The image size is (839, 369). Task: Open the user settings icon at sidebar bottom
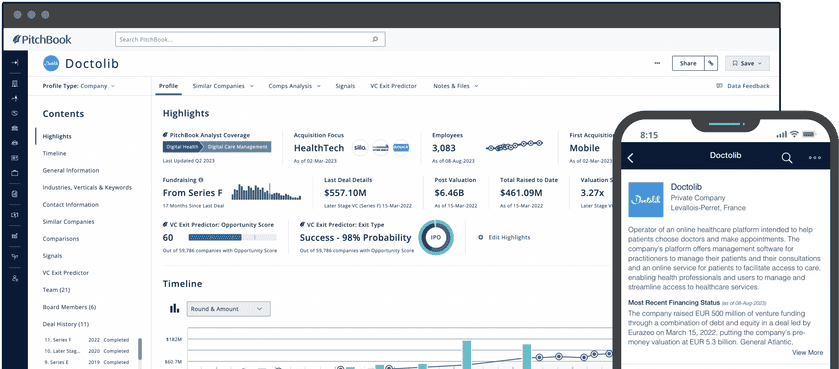[14, 278]
